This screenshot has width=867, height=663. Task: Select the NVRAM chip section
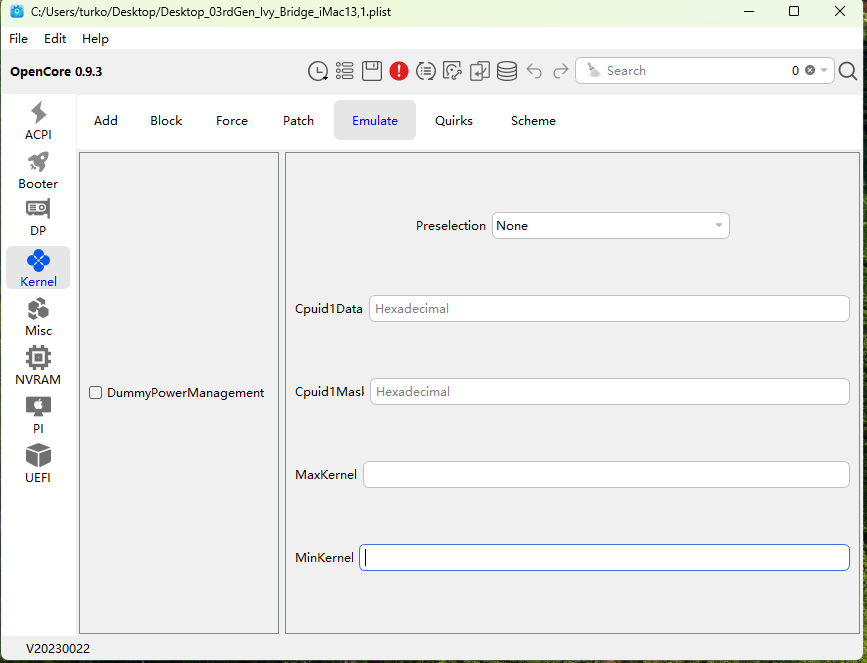38,366
